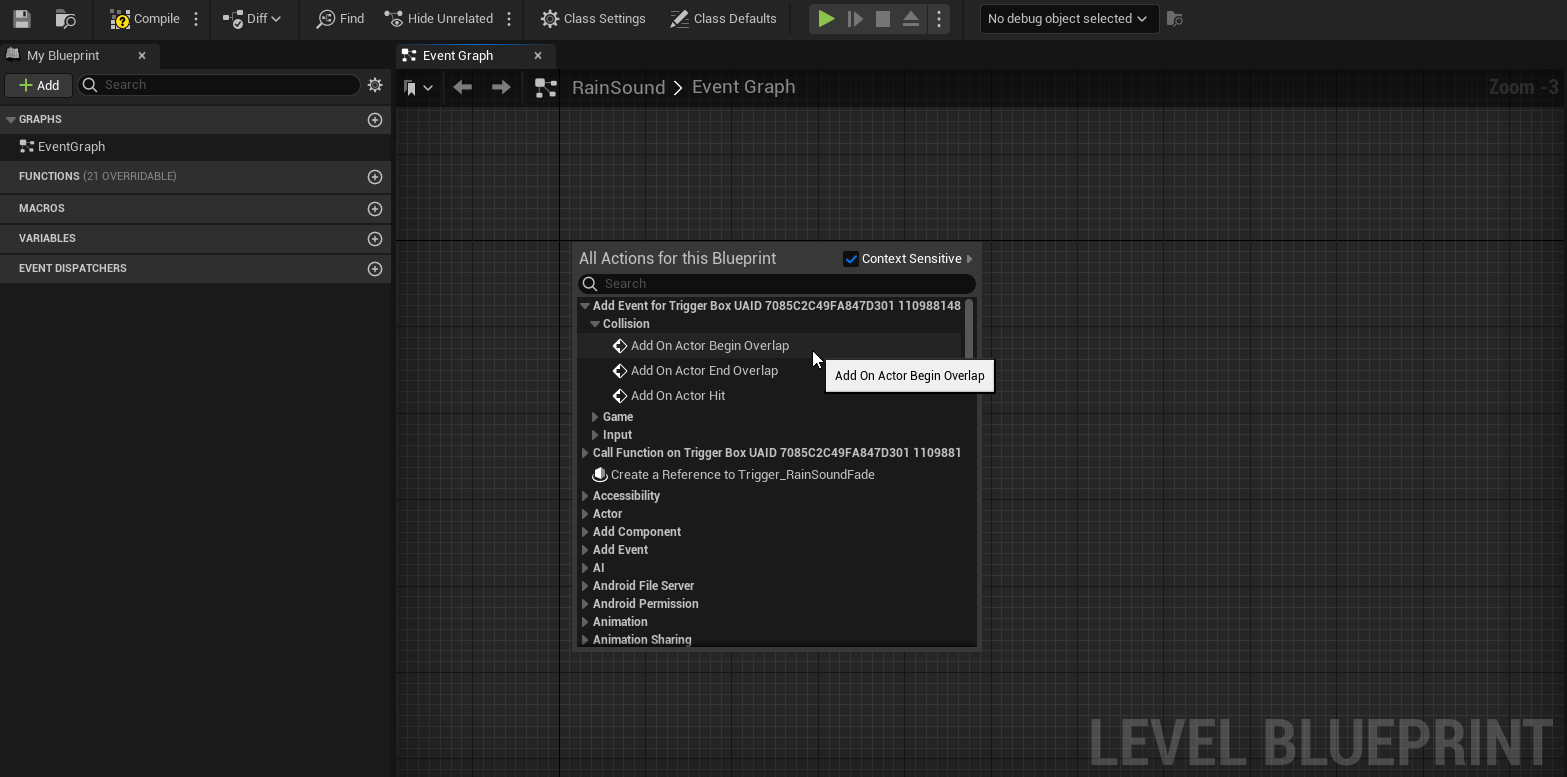The height and width of the screenshot is (777, 1567).
Task: Add a new variable with plus icon
Action: pyautogui.click(x=375, y=239)
